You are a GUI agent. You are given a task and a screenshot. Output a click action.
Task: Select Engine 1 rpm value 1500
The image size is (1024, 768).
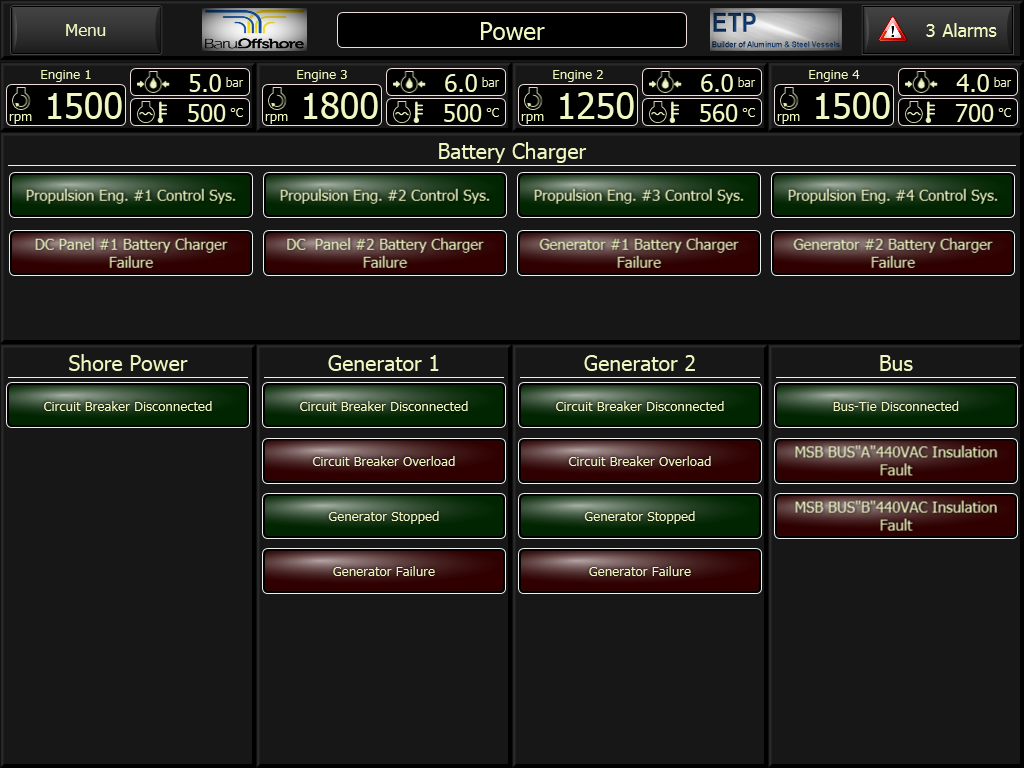[84, 106]
